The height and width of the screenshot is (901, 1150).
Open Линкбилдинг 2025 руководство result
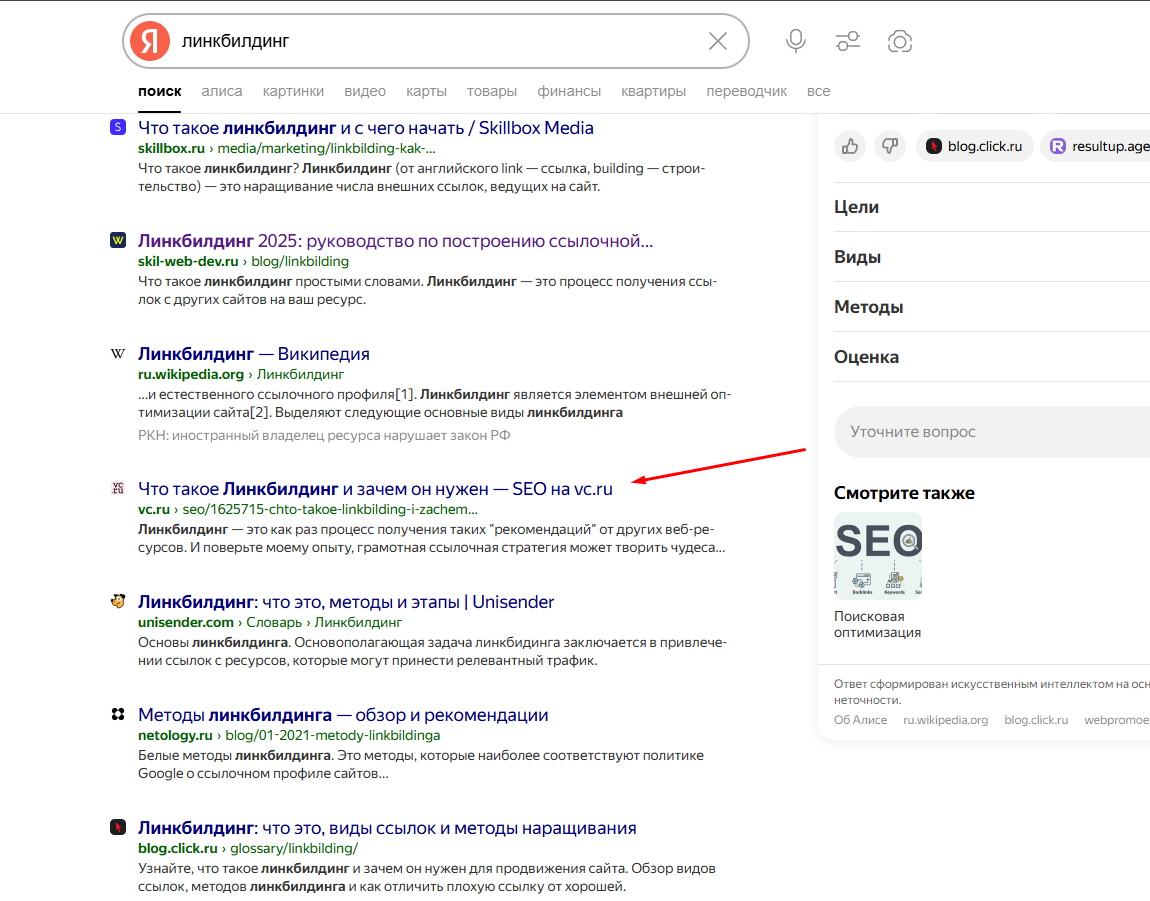click(x=395, y=241)
